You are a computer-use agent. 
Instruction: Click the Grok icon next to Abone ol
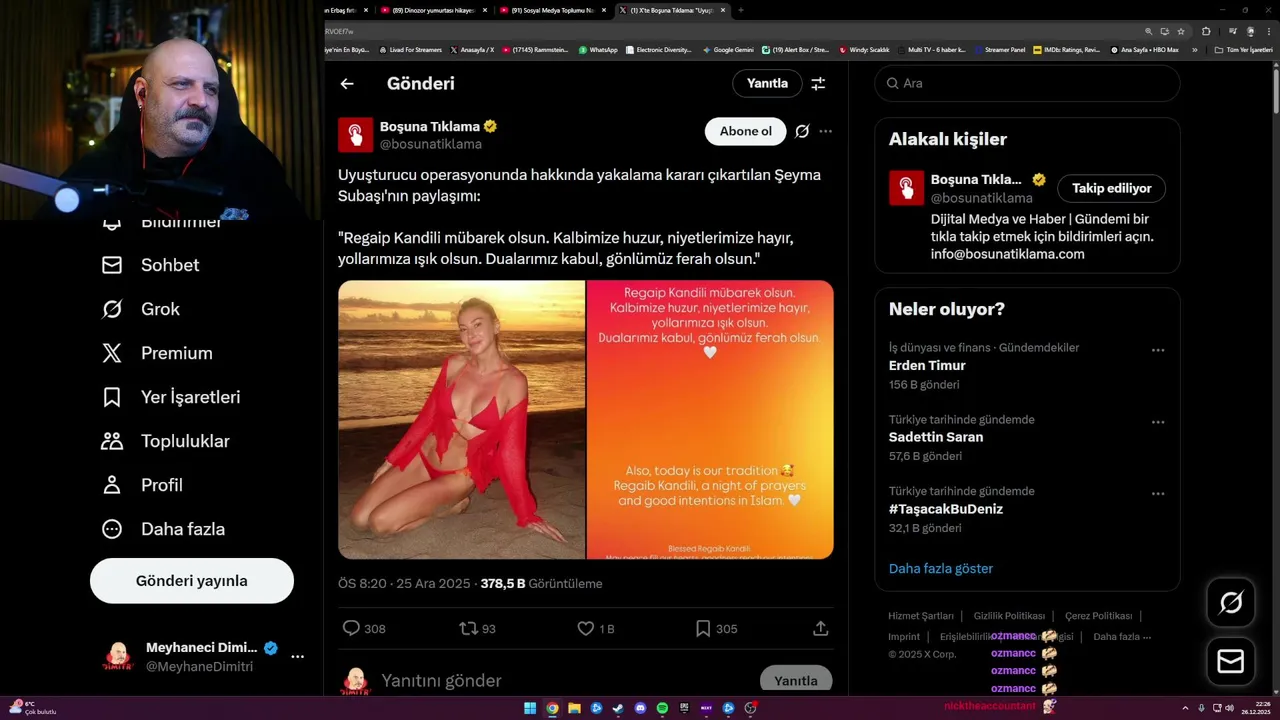coord(802,131)
